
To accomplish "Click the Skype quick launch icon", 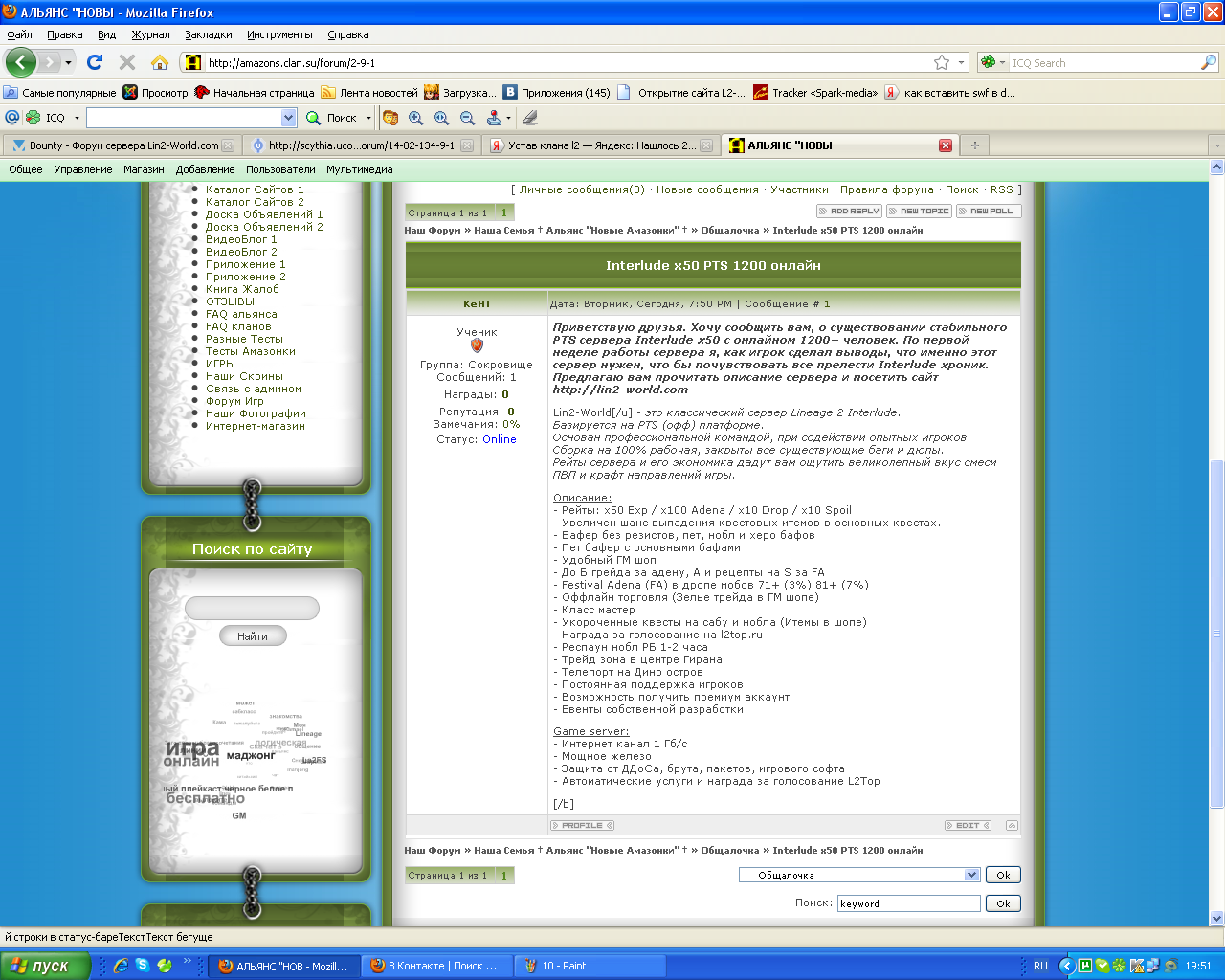I will (143, 965).
